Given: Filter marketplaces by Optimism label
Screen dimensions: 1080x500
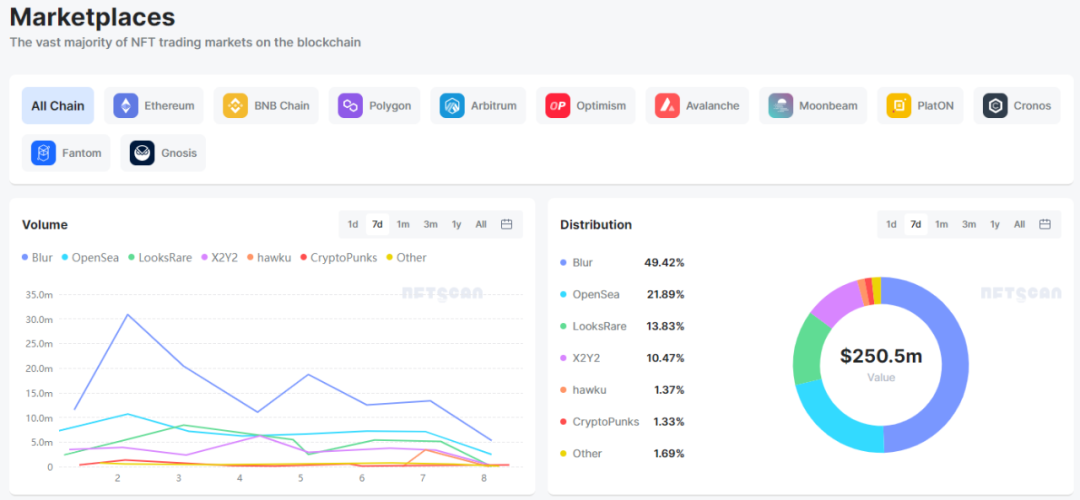Looking at the screenshot, I should click(x=601, y=106).
